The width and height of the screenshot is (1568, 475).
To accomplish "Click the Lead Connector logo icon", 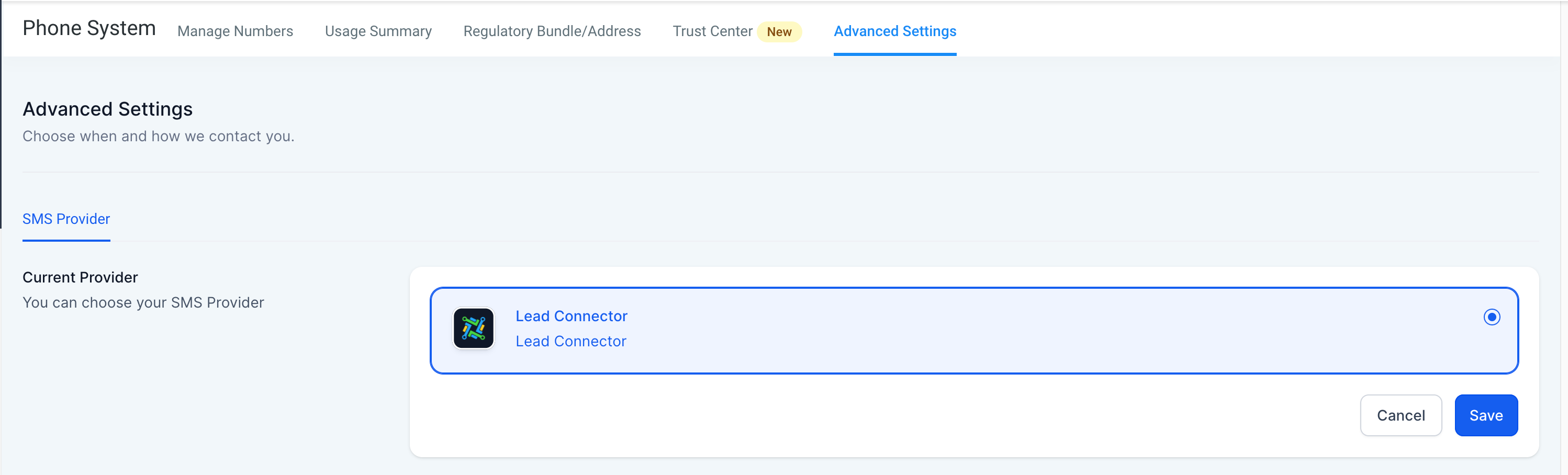I will pos(473,329).
